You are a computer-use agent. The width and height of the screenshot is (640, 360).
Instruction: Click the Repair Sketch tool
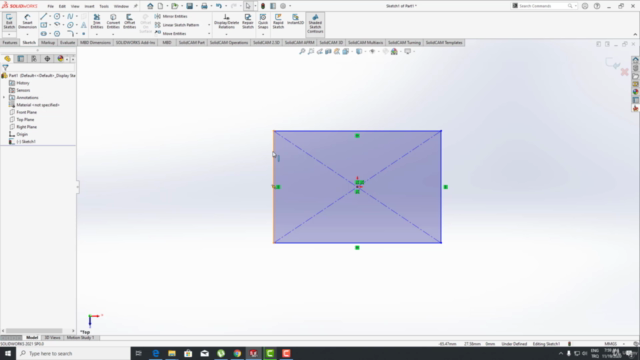click(x=248, y=21)
